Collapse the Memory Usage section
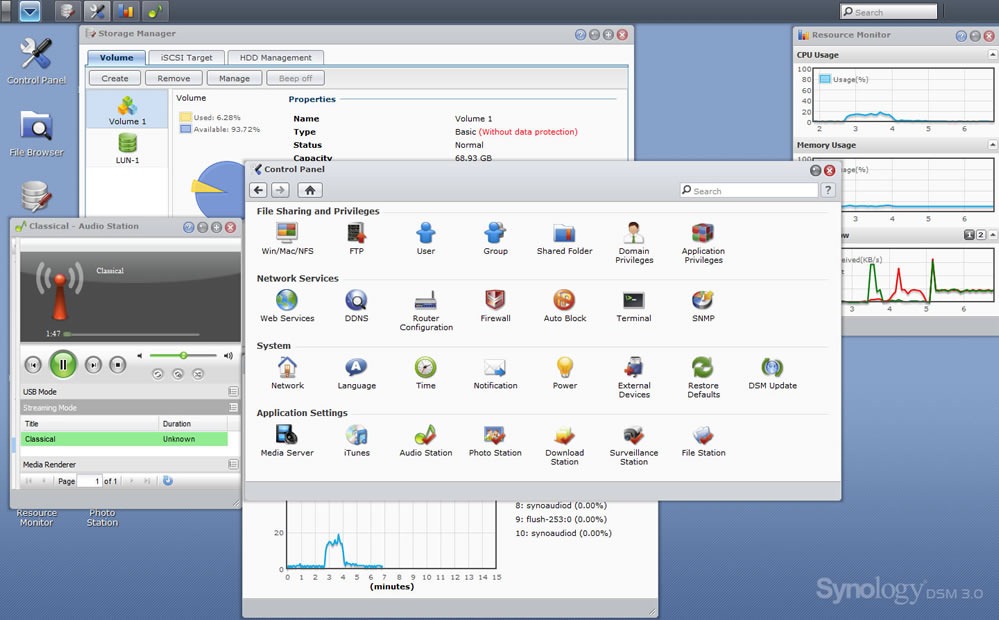This screenshot has height=620, width=999. coord(991,145)
